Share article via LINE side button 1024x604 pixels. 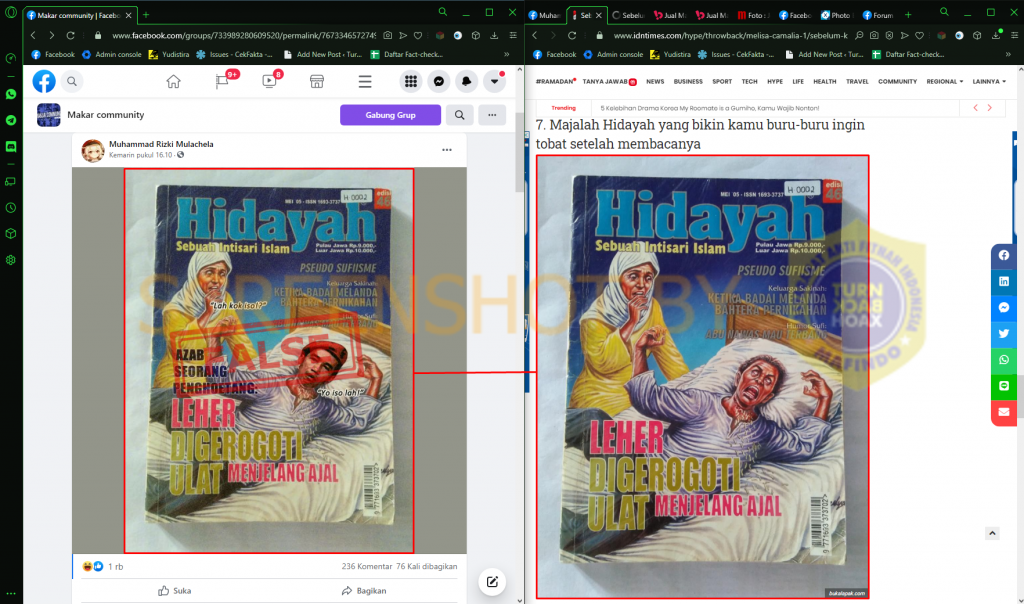click(x=1004, y=386)
